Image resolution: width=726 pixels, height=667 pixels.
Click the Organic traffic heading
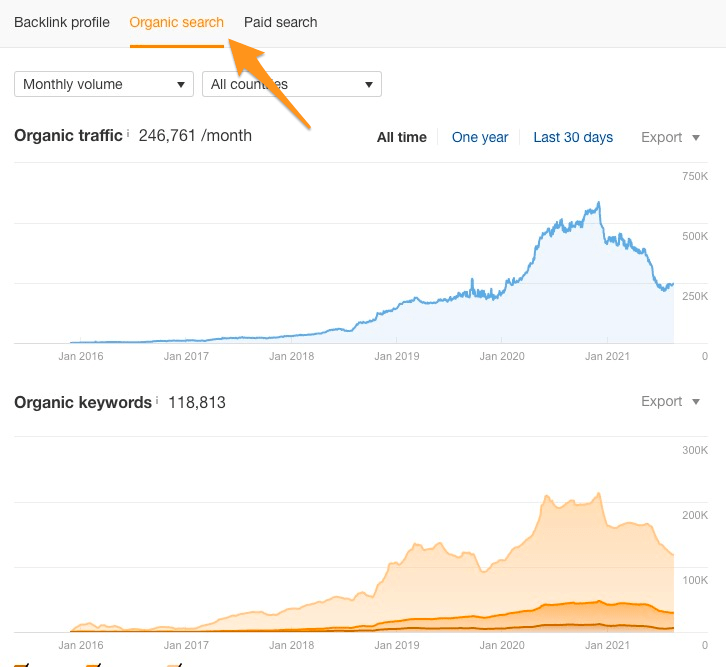[68, 136]
